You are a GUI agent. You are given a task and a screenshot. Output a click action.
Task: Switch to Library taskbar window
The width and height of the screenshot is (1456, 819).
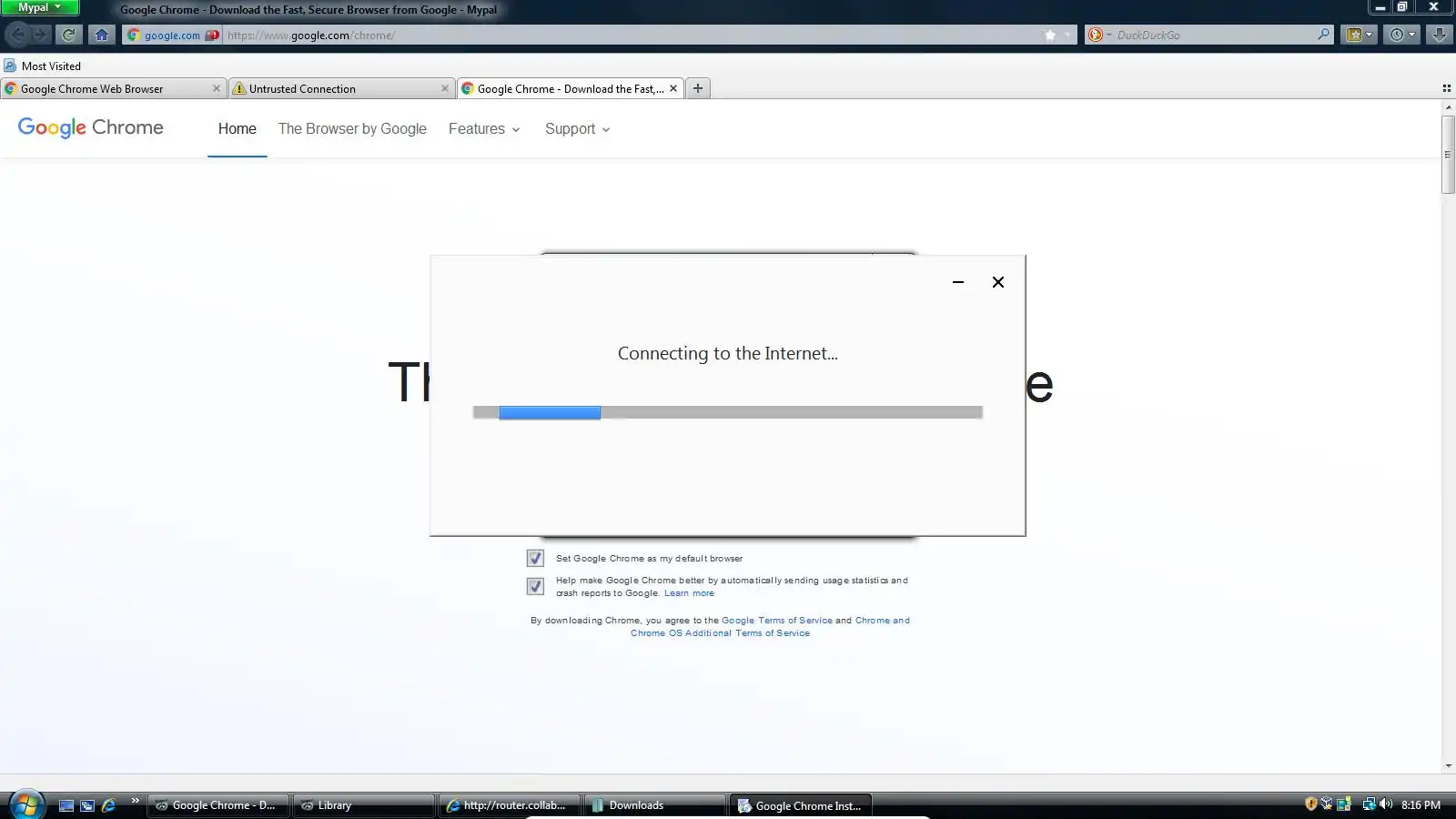[364, 805]
